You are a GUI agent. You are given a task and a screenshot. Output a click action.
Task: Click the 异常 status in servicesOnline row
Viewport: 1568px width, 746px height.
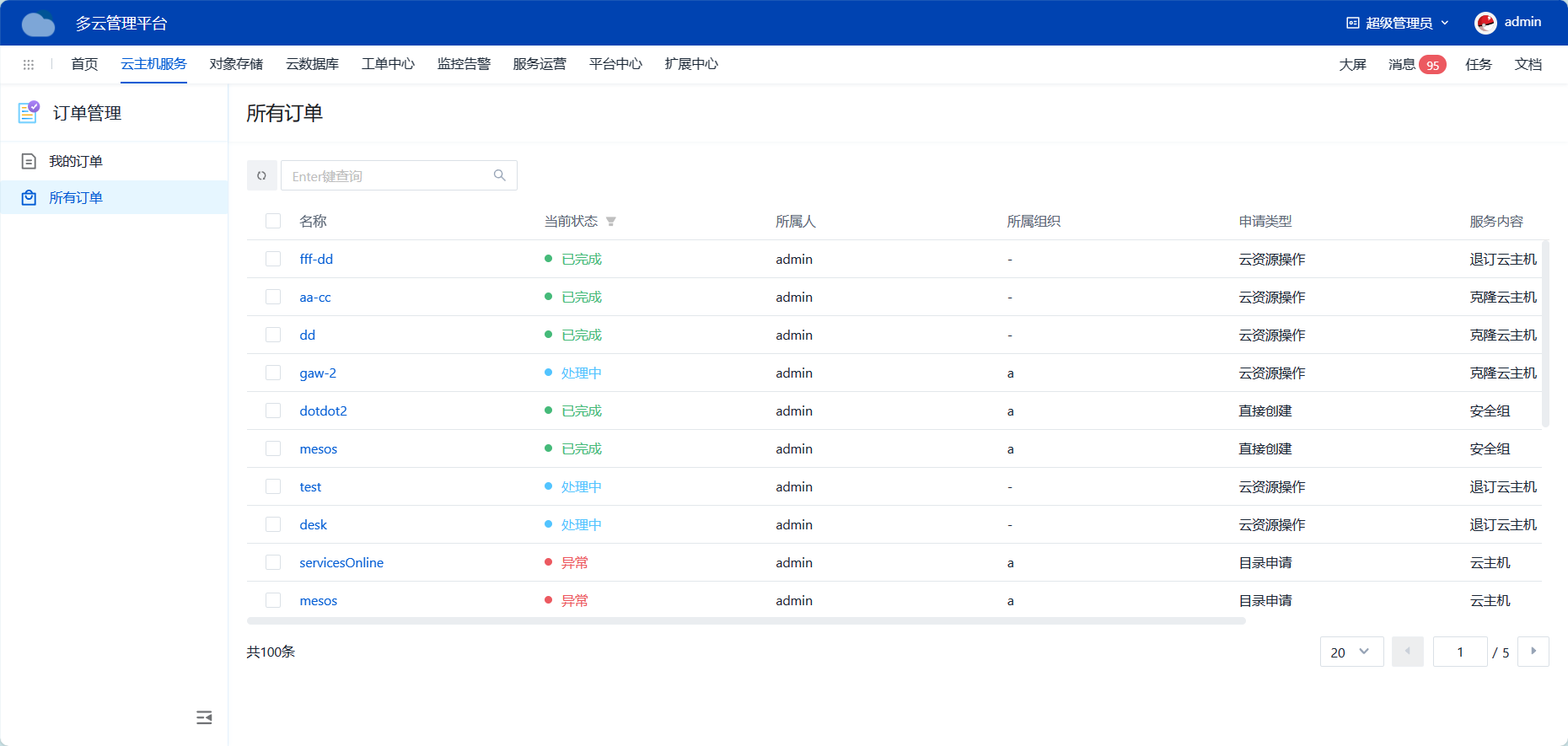coord(575,562)
